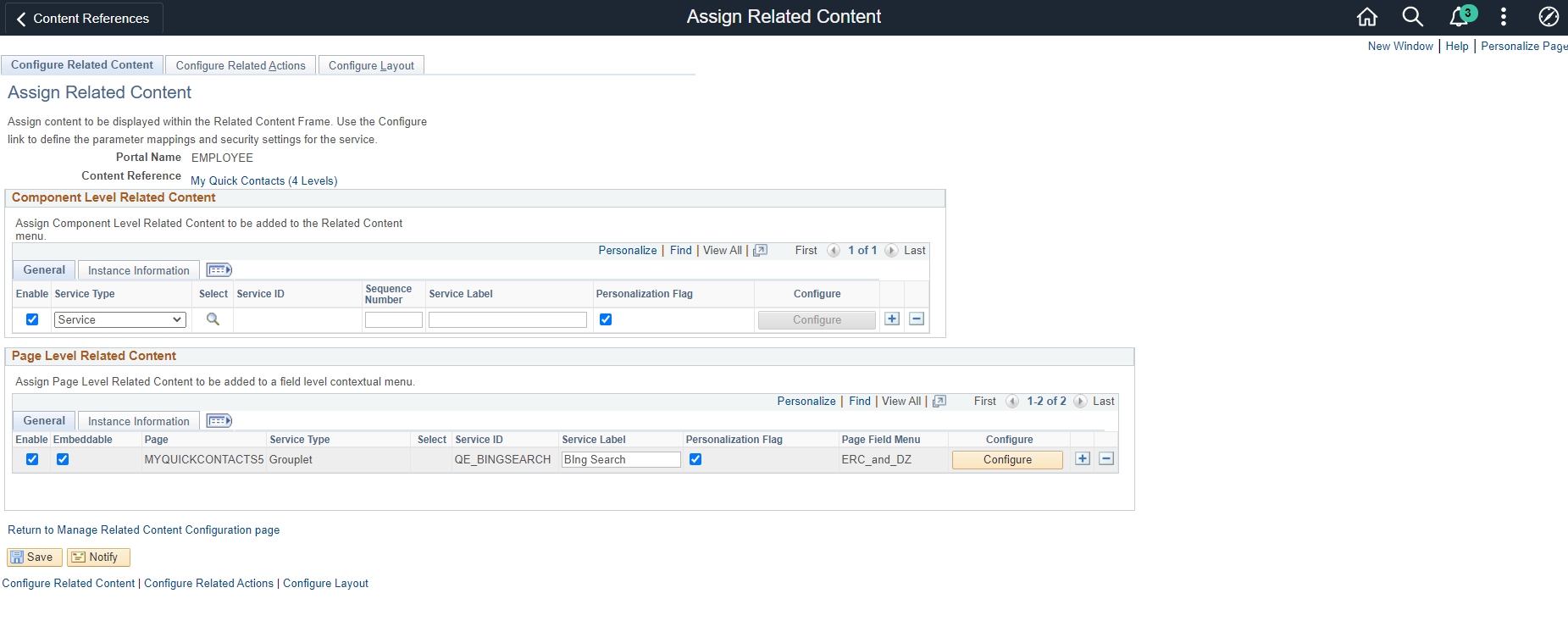Add a row in Component Level grid
The image size is (1568, 621).
[892, 319]
